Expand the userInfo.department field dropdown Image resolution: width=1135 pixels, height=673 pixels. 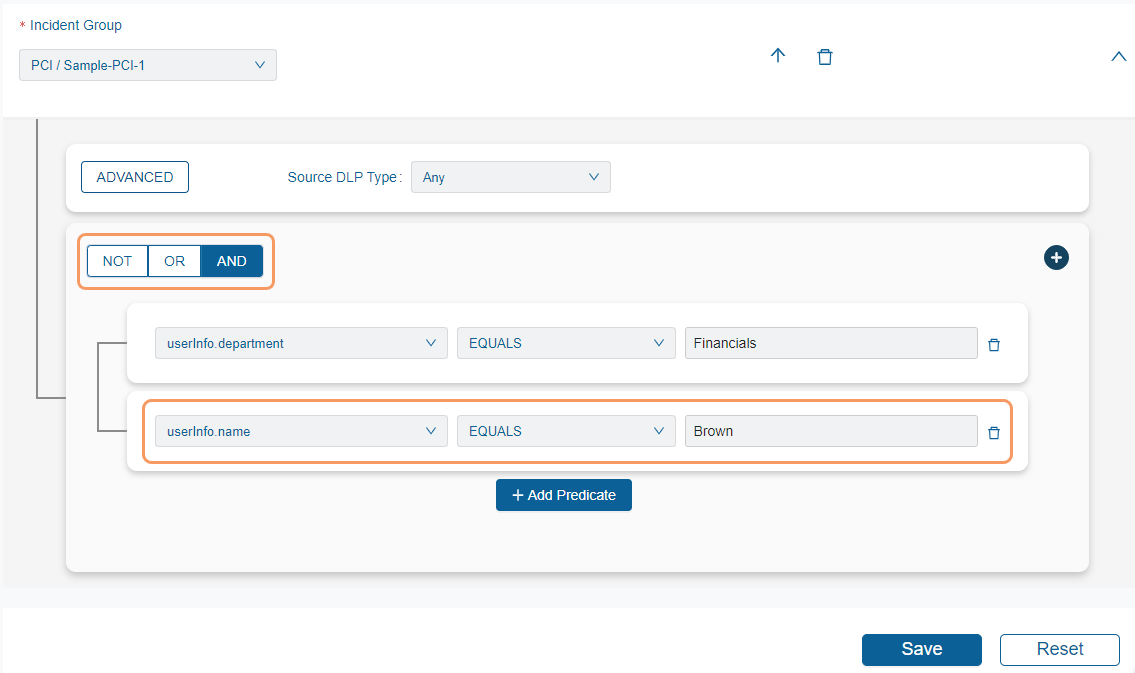(x=300, y=342)
